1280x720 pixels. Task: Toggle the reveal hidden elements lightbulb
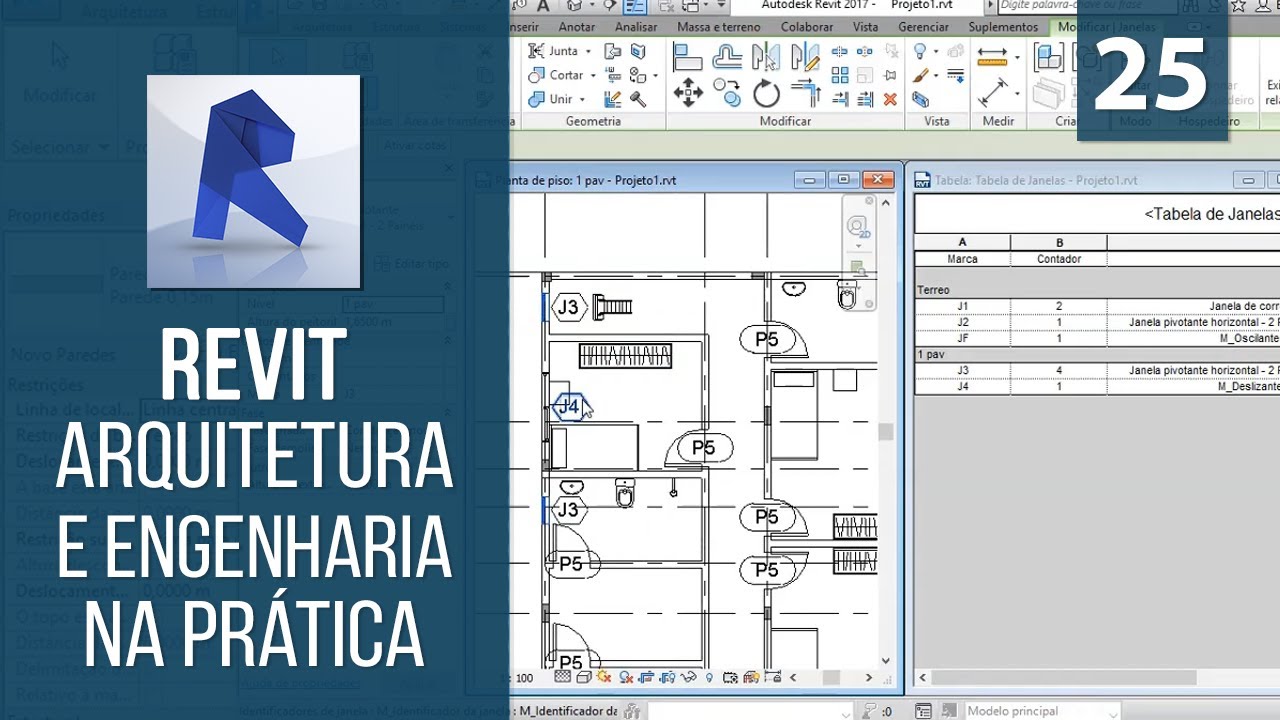(709, 678)
